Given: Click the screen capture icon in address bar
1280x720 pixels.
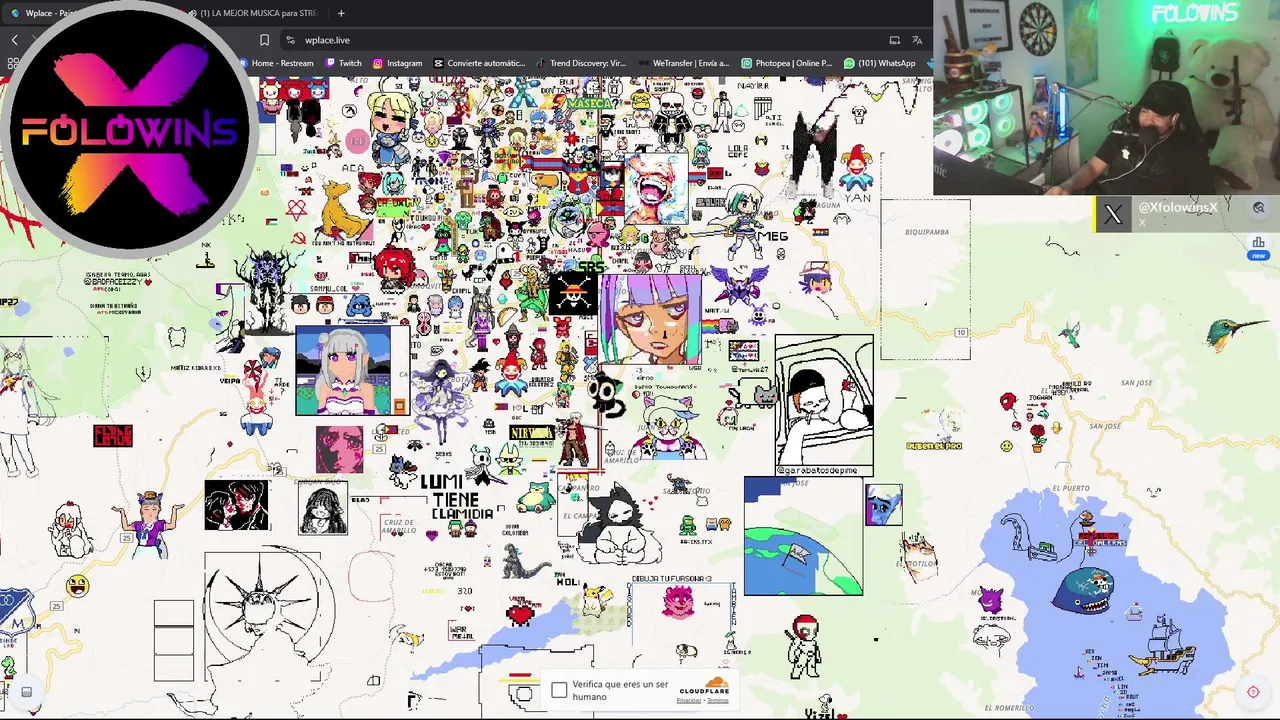Looking at the screenshot, I should 895,40.
